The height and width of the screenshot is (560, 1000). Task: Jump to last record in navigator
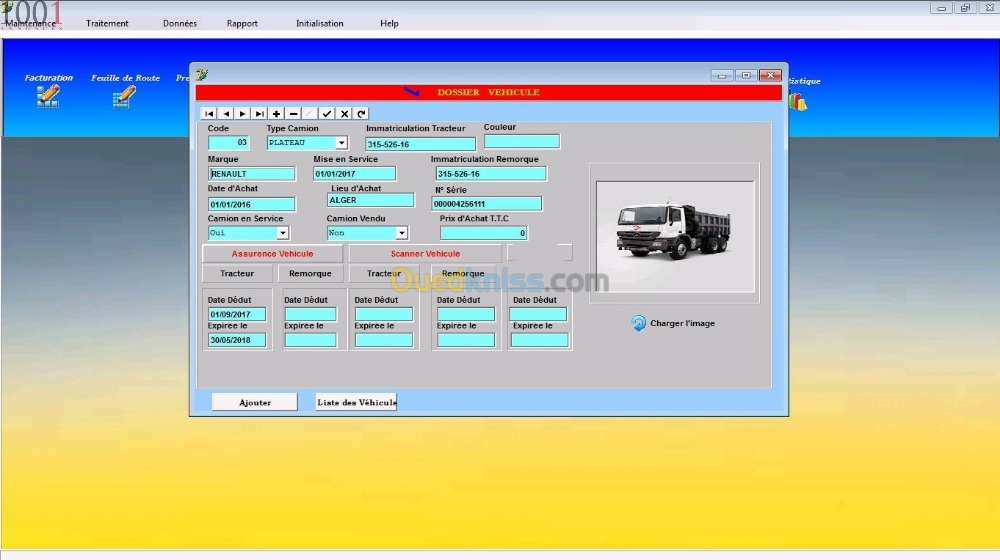coord(259,114)
